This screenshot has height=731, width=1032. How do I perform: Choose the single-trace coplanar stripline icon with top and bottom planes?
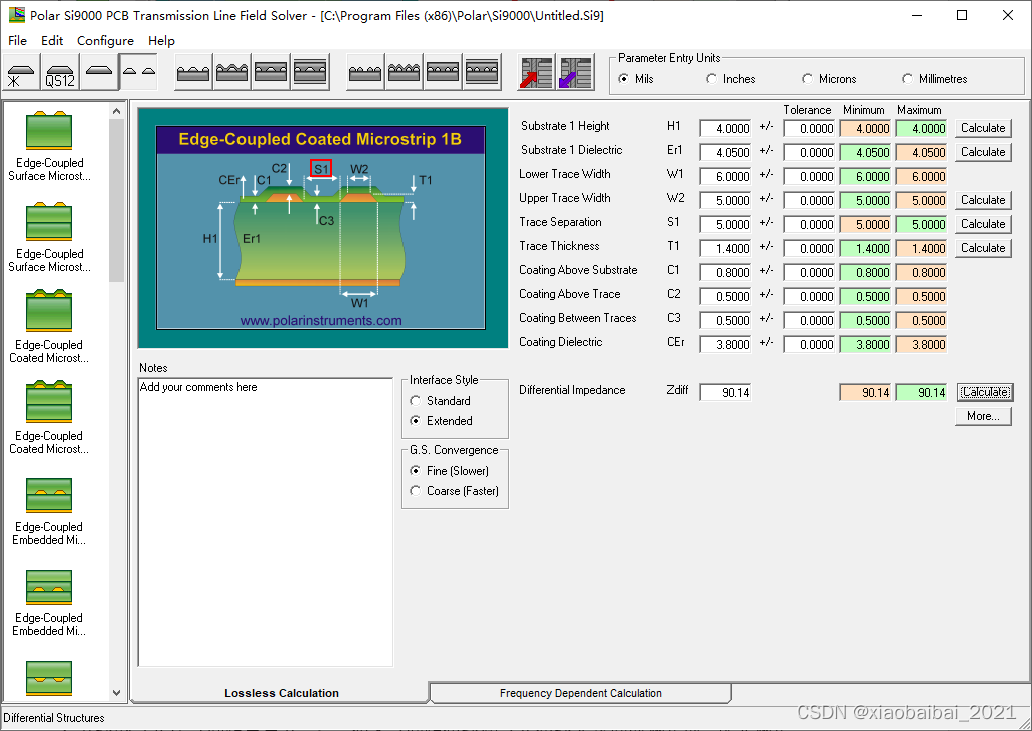tap(310, 72)
